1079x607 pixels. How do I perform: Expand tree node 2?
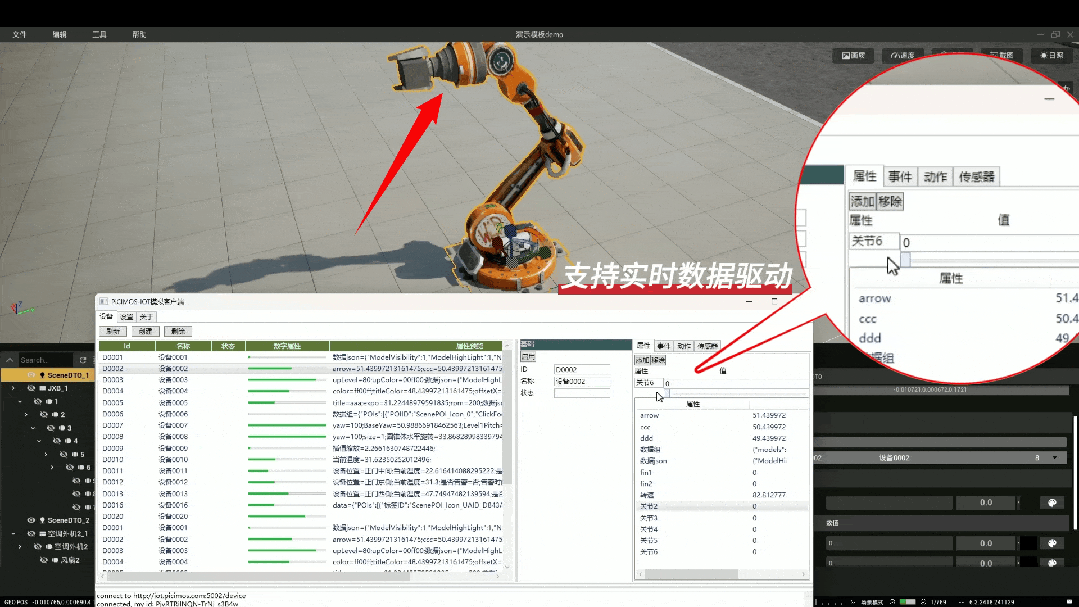[x=26, y=414]
